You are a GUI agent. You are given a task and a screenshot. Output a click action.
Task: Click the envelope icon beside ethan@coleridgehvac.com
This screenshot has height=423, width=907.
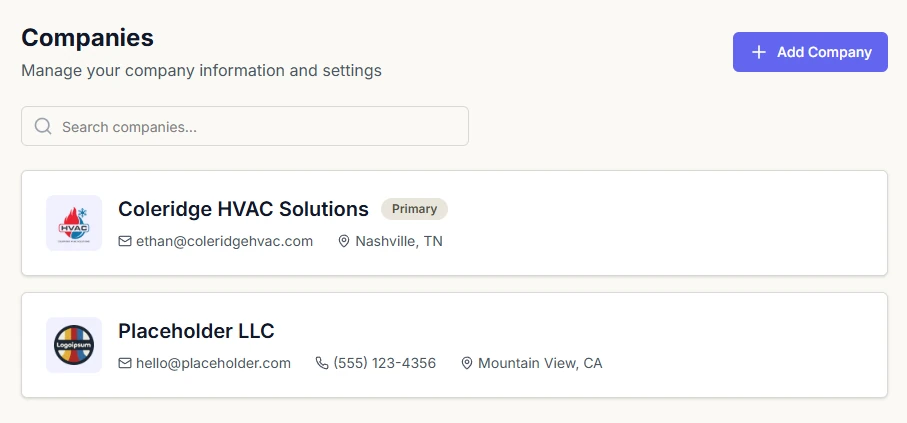pyautogui.click(x=125, y=241)
